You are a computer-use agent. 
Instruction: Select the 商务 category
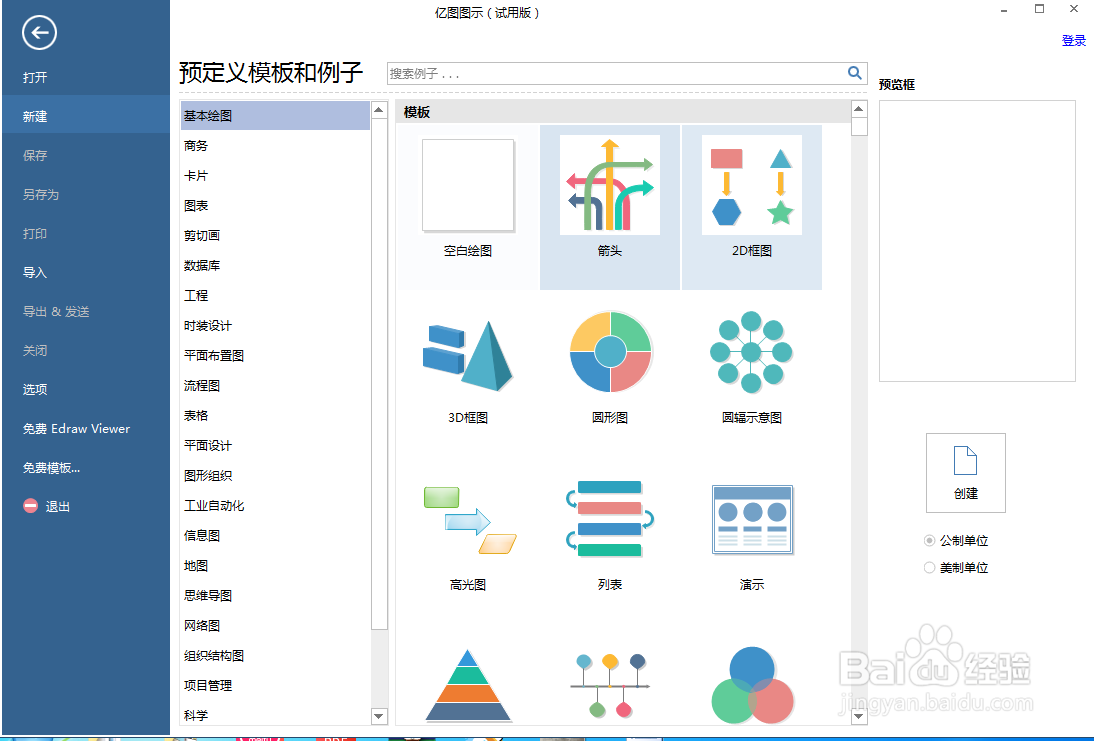[275, 146]
